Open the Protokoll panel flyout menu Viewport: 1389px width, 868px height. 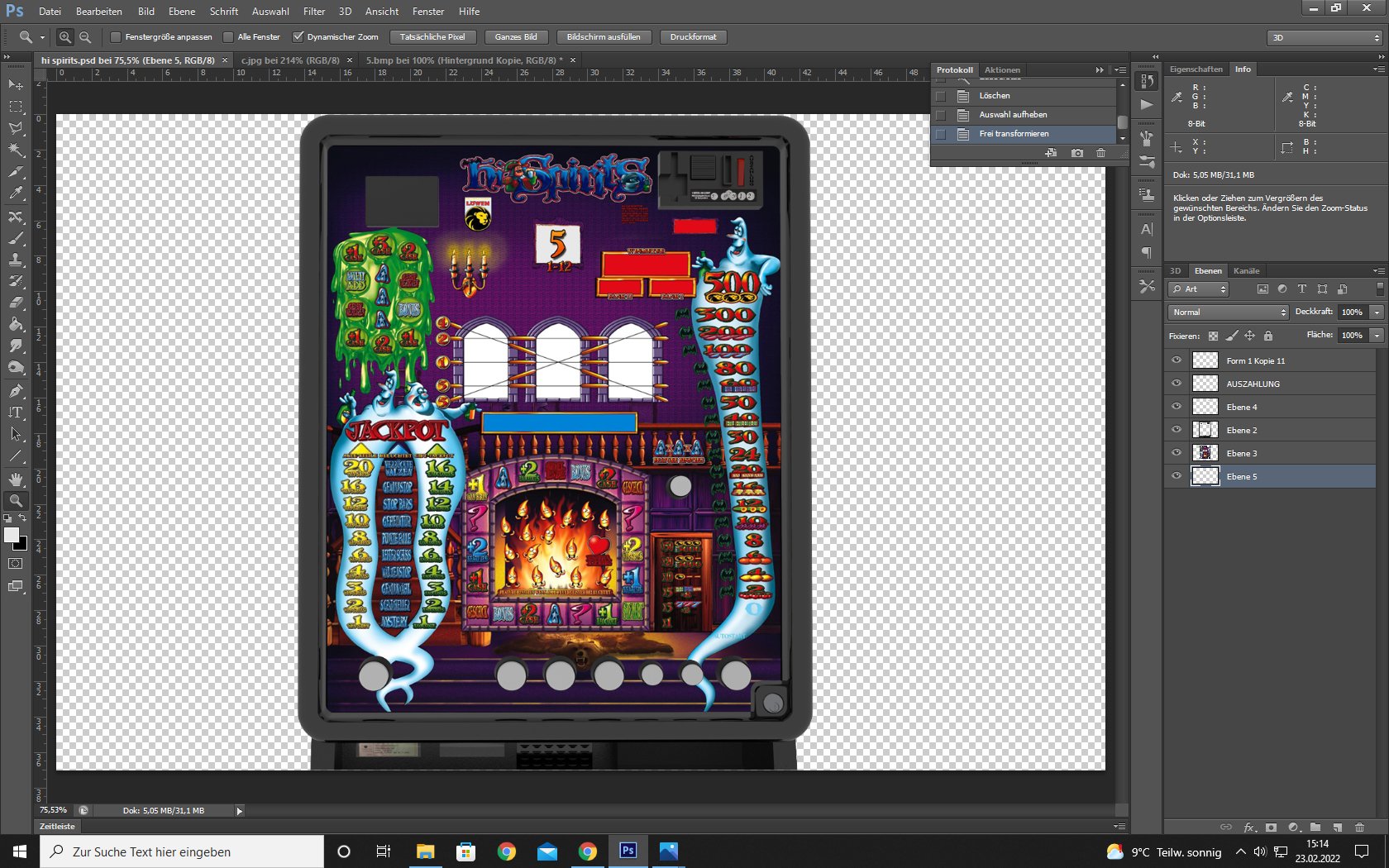pos(1119,70)
